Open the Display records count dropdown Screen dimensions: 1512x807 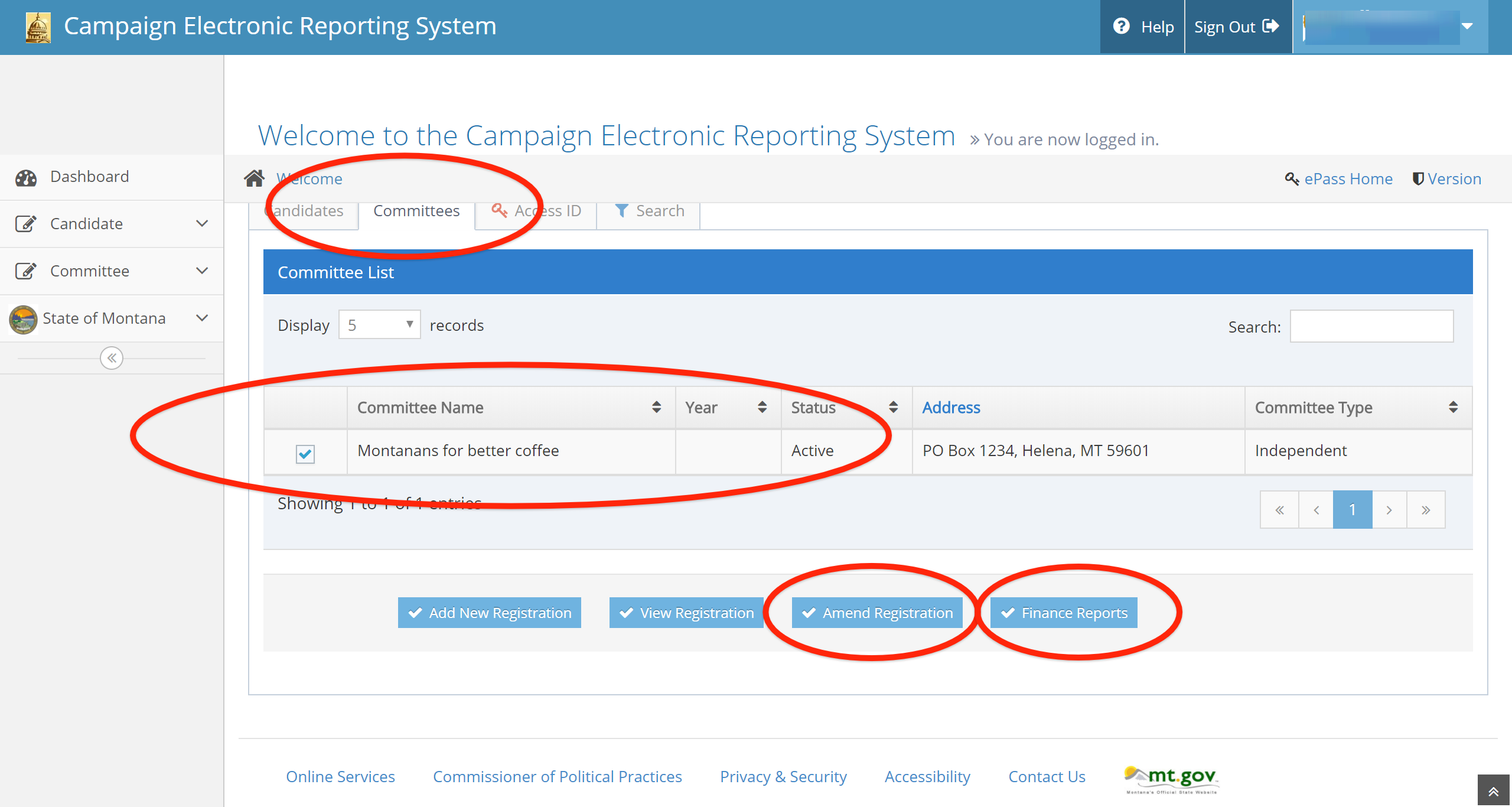tap(379, 325)
